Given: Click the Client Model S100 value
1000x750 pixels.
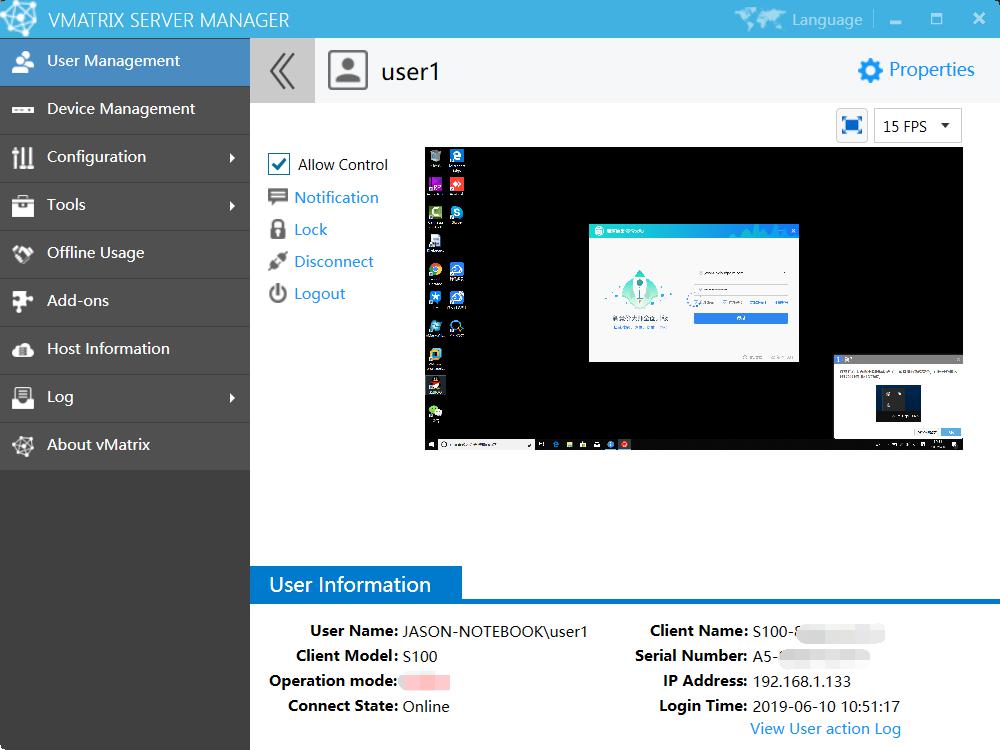Looking at the screenshot, I should click(420, 656).
